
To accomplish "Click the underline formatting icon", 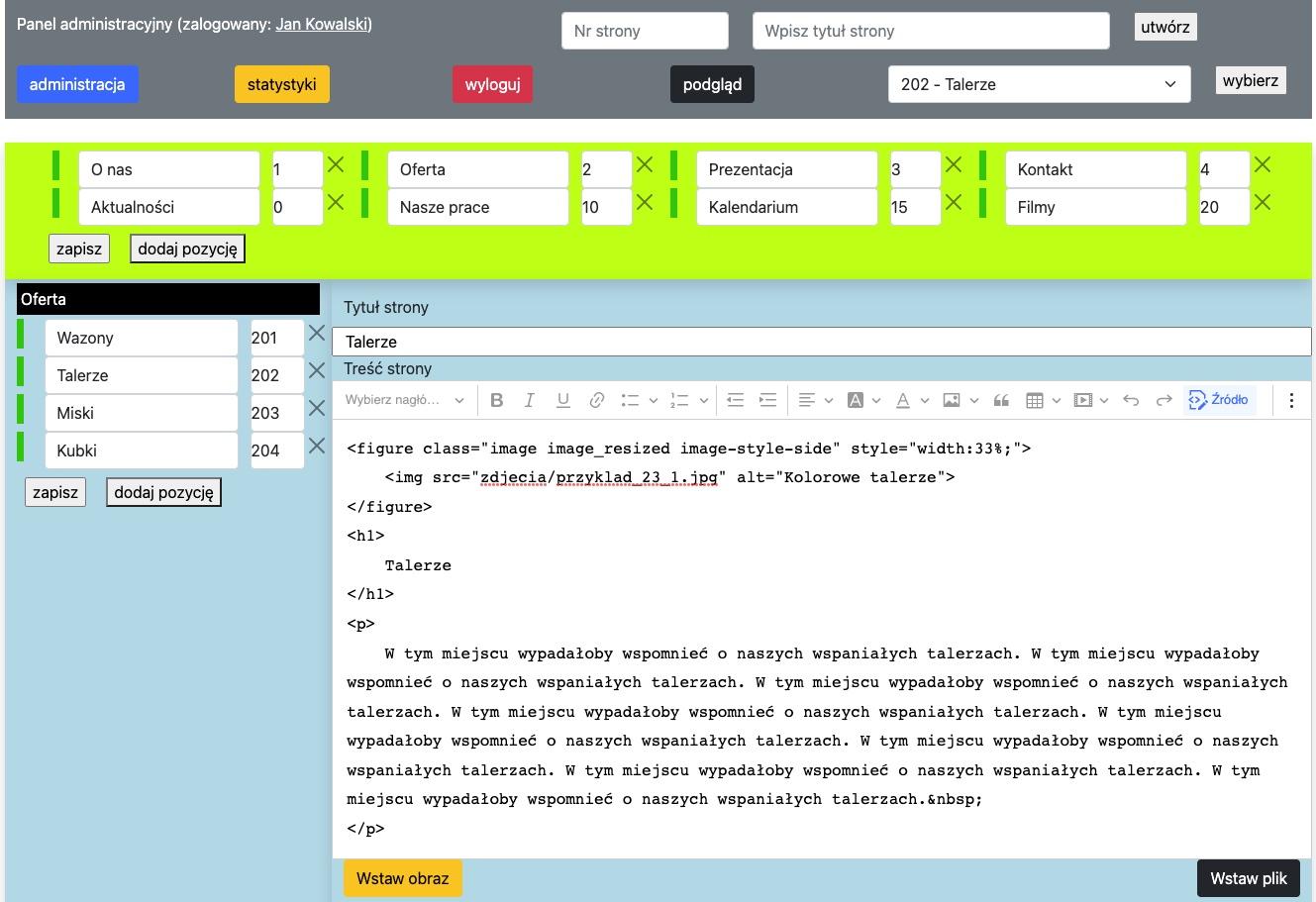I will click(x=562, y=400).
